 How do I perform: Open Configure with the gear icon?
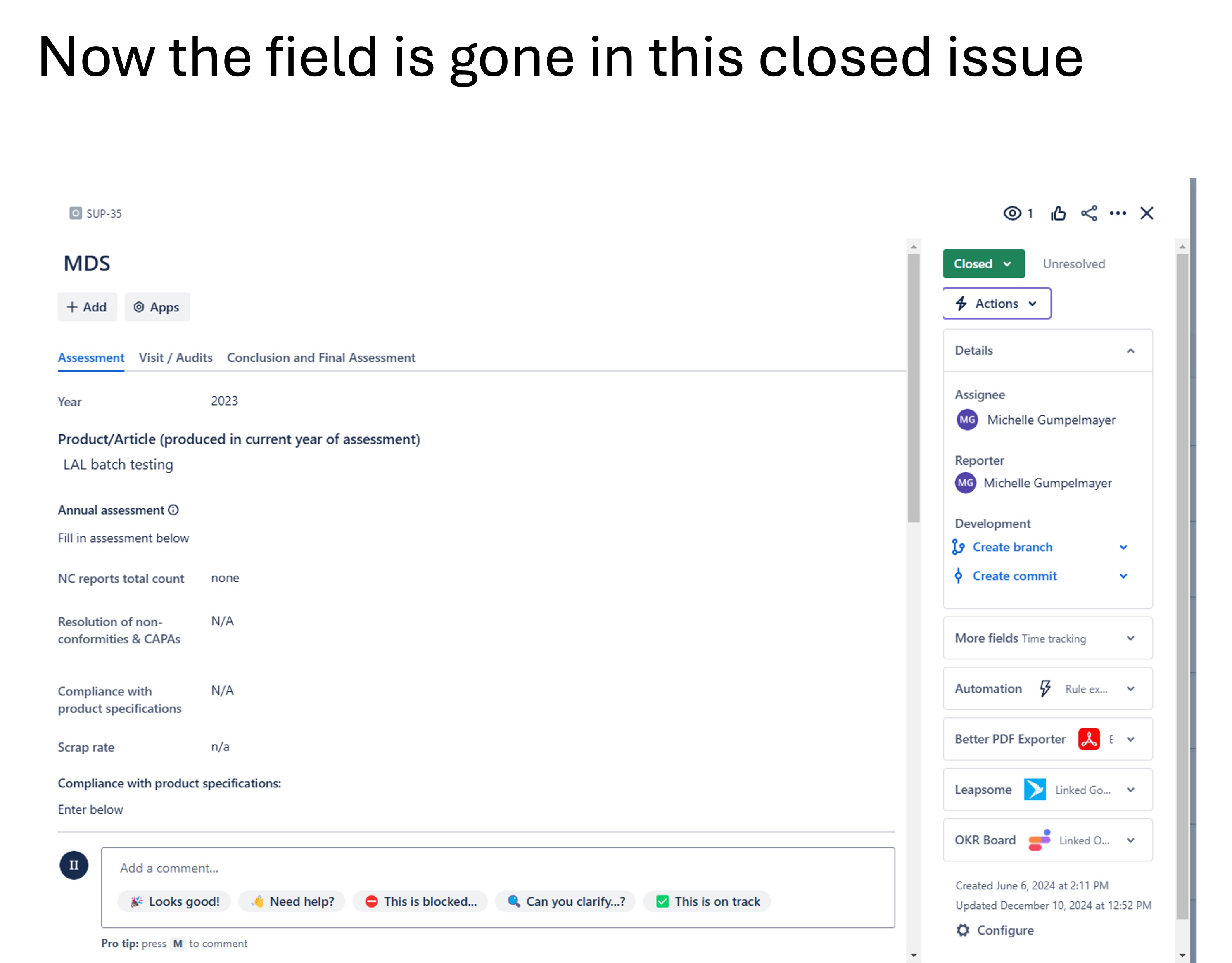pos(964,930)
